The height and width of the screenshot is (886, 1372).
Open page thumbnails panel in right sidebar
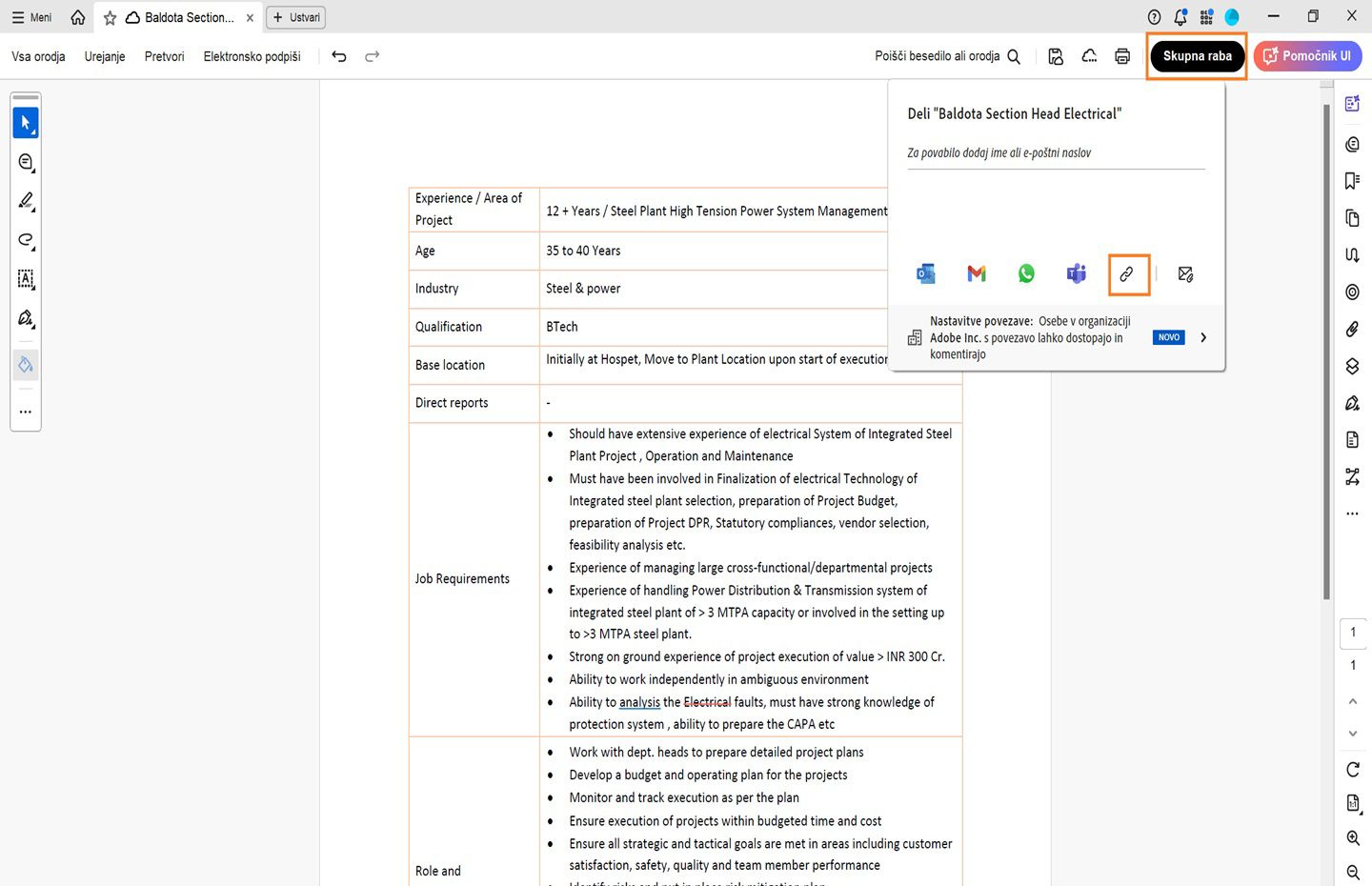(x=1352, y=218)
